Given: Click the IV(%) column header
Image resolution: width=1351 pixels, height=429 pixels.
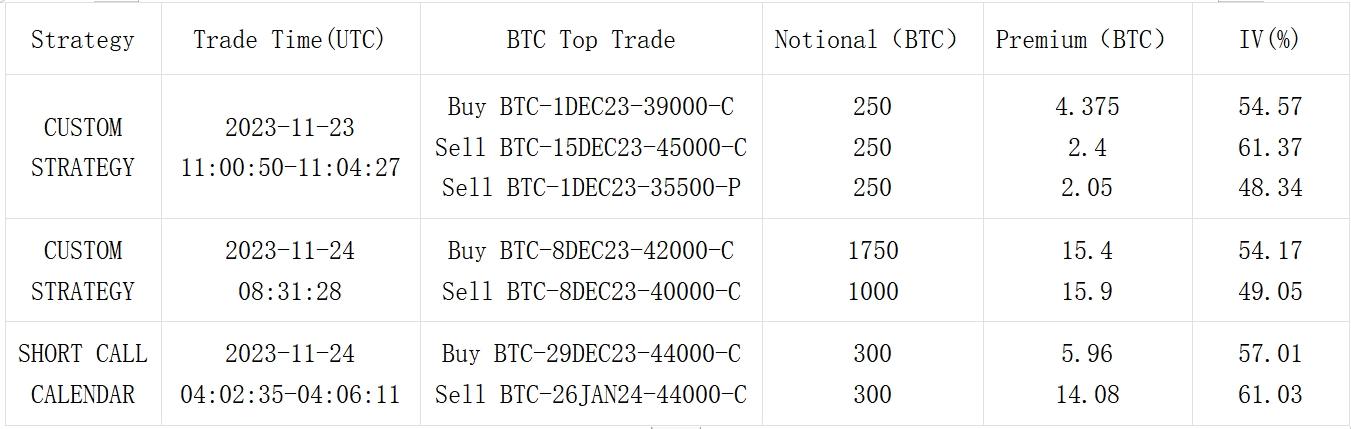Looking at the screenshot, I should pos(1269,40).
